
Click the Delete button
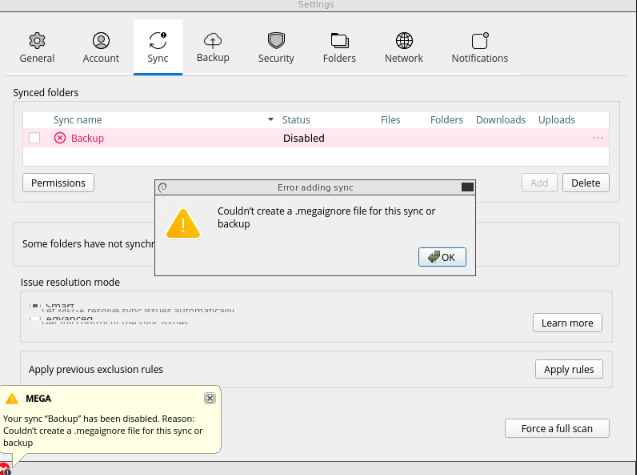click(x=586, y=183)
